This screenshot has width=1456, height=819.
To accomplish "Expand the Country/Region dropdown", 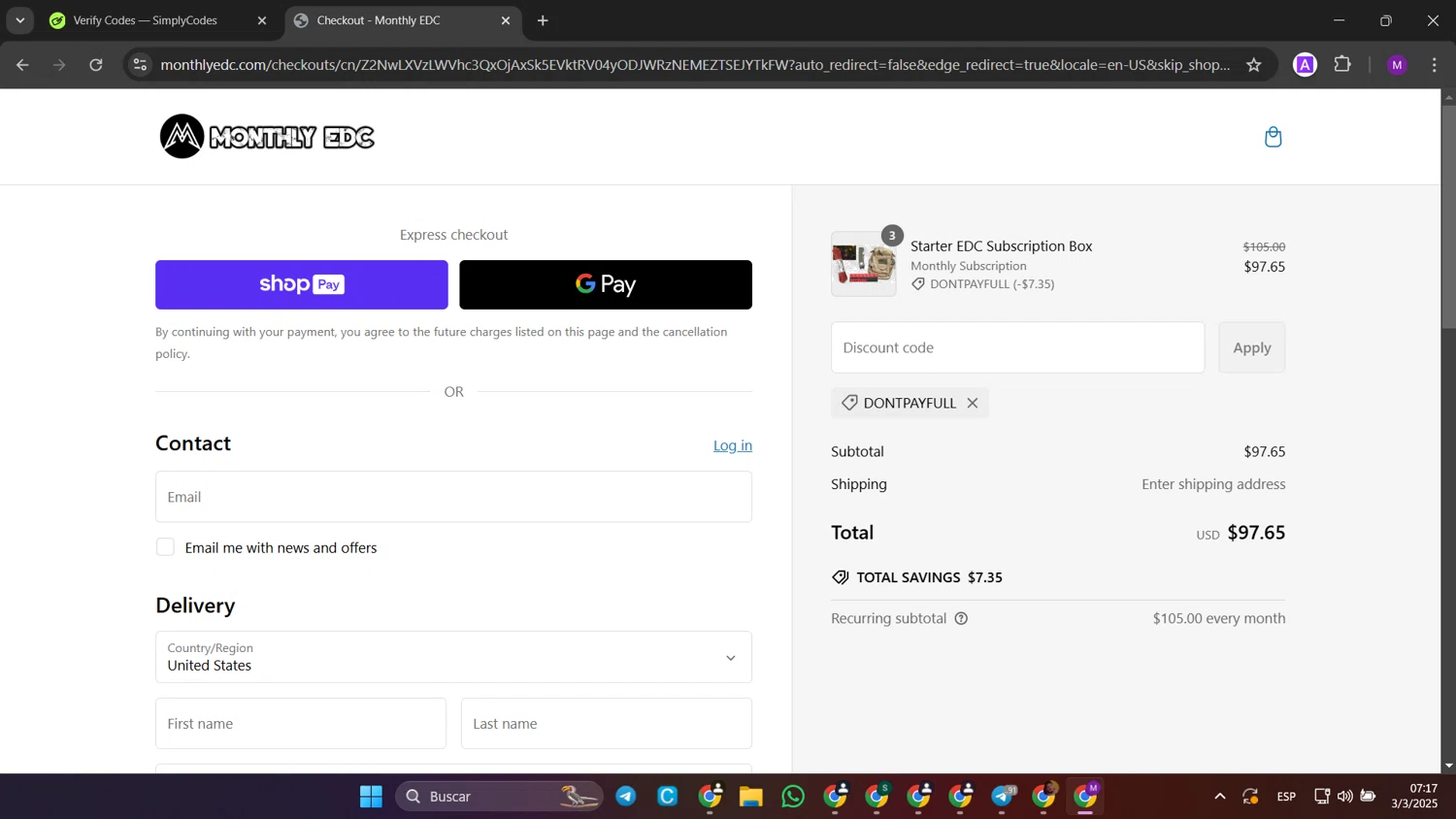I will tap(453, 657).
